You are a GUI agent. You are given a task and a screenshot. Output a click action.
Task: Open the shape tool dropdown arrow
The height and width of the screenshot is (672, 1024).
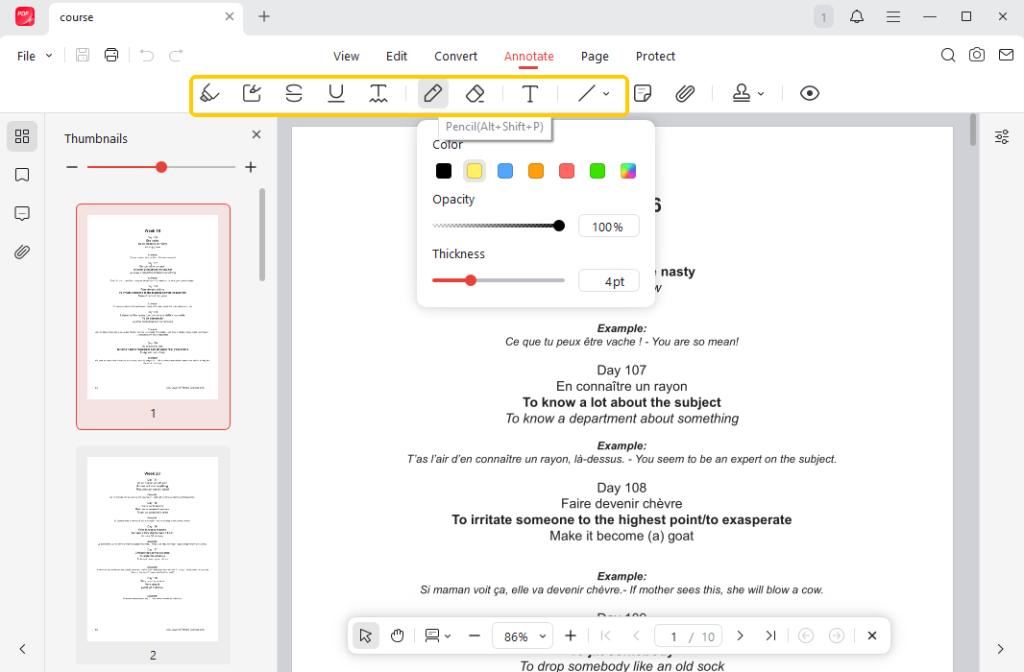click(606, 94)
